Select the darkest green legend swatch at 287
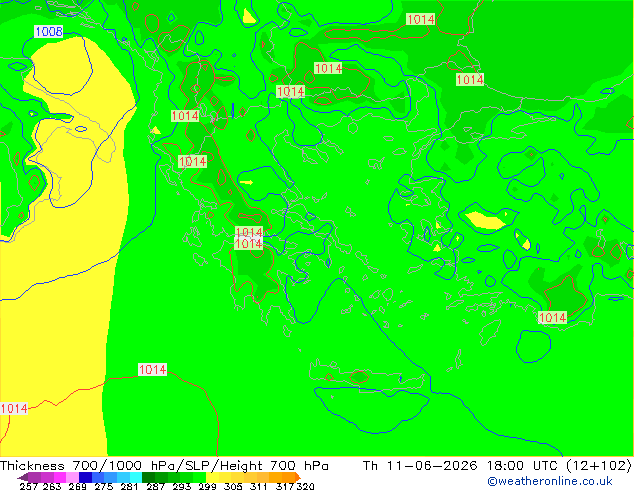Screen dimensions: 634x490 [148, 477]
